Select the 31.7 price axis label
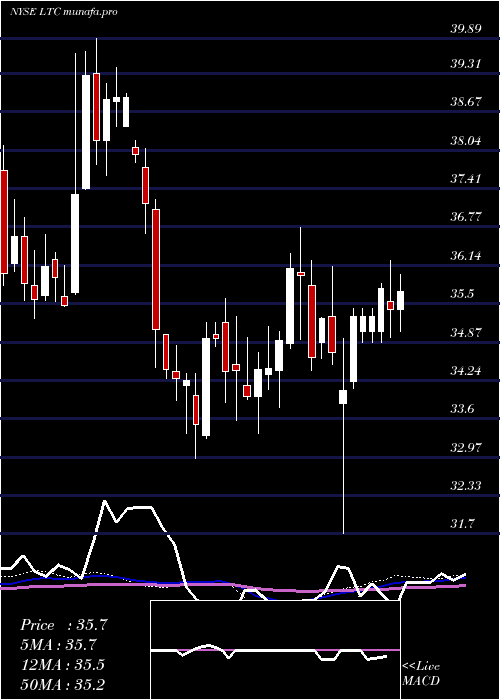The height and width of the screenshot is (700, 500). 463,523
